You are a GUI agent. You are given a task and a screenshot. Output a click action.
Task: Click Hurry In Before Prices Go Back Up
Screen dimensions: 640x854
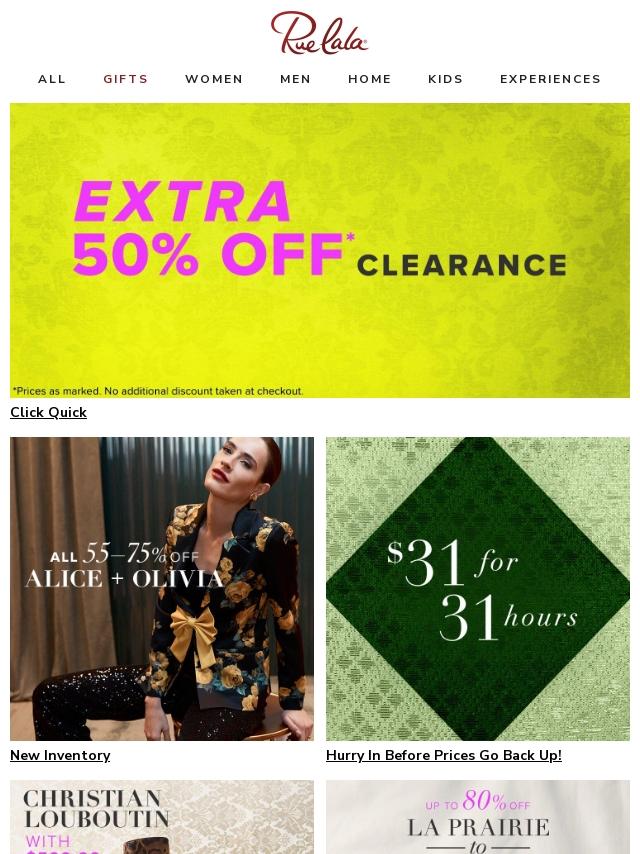[444, 755]
